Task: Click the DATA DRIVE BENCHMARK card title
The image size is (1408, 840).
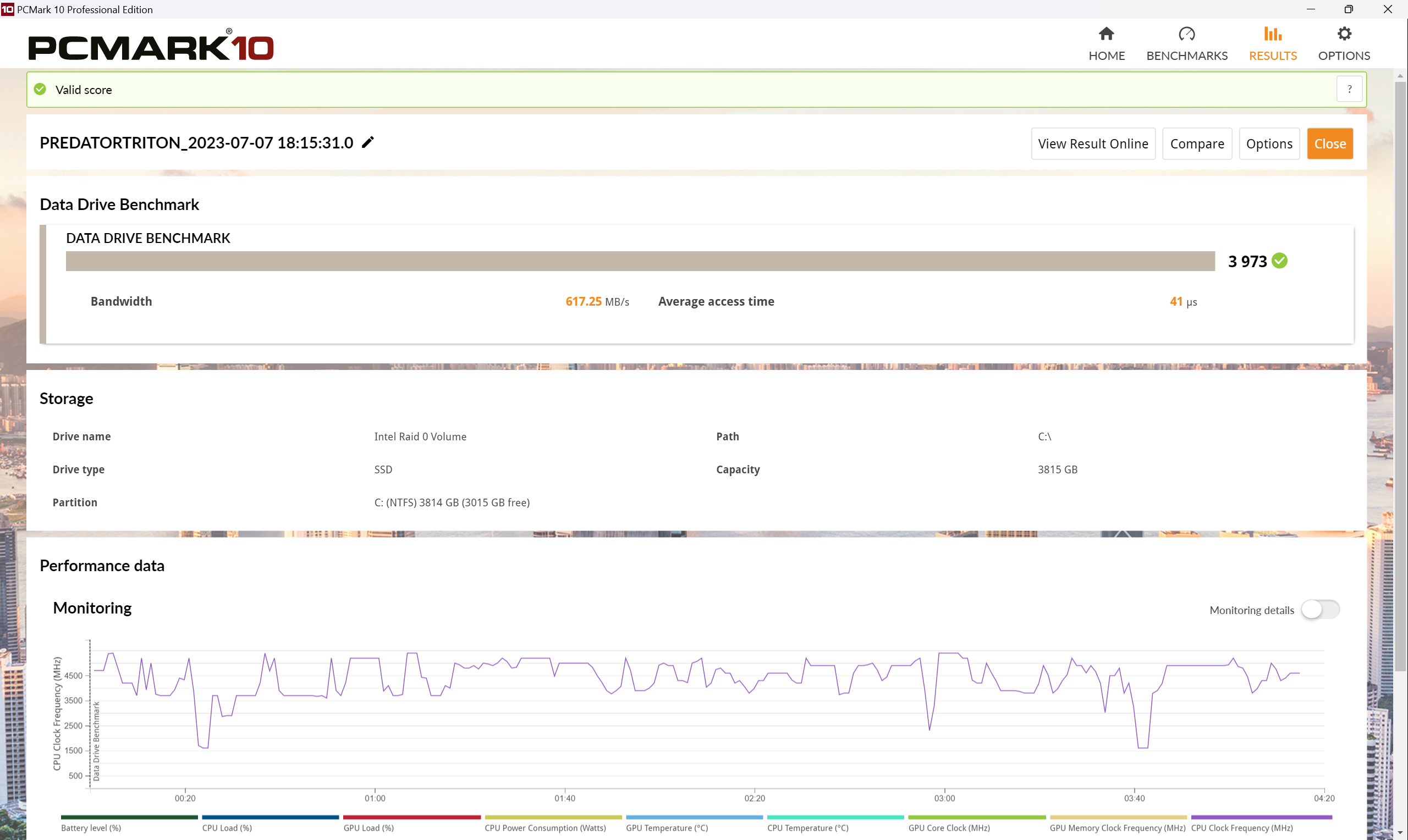Action: coord(148,238)
